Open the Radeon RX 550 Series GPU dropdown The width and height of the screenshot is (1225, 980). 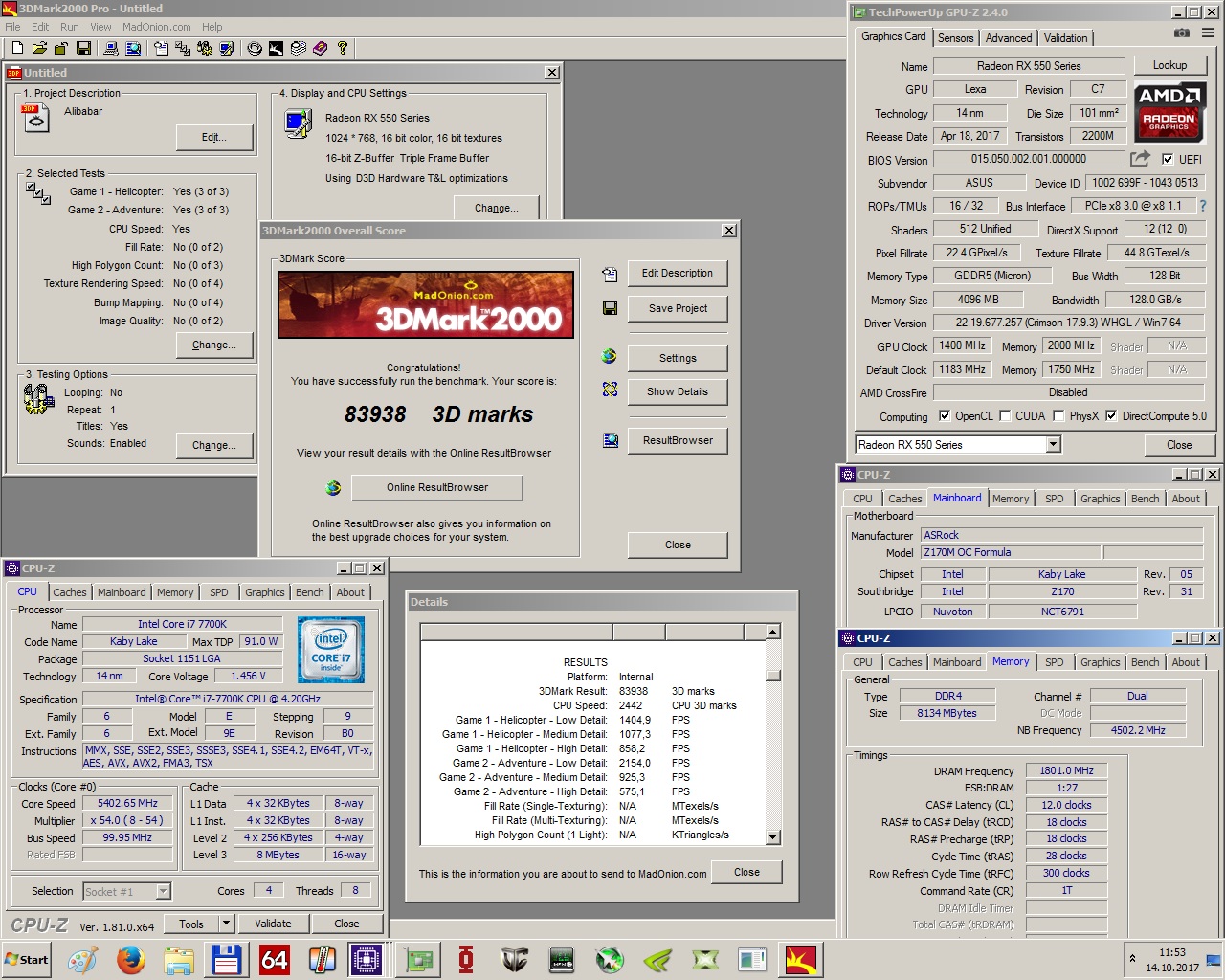[1053, 445]
